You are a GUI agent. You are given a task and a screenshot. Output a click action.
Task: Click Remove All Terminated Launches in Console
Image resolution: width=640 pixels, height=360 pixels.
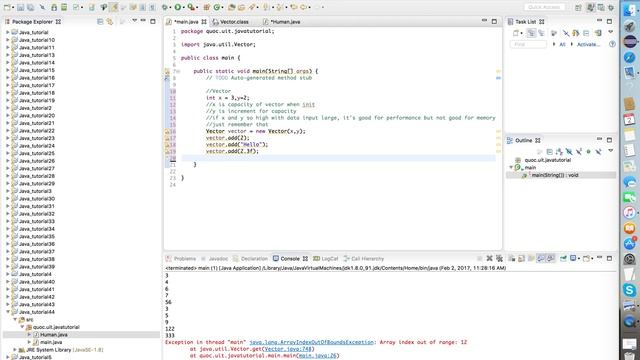click(499, 258)
